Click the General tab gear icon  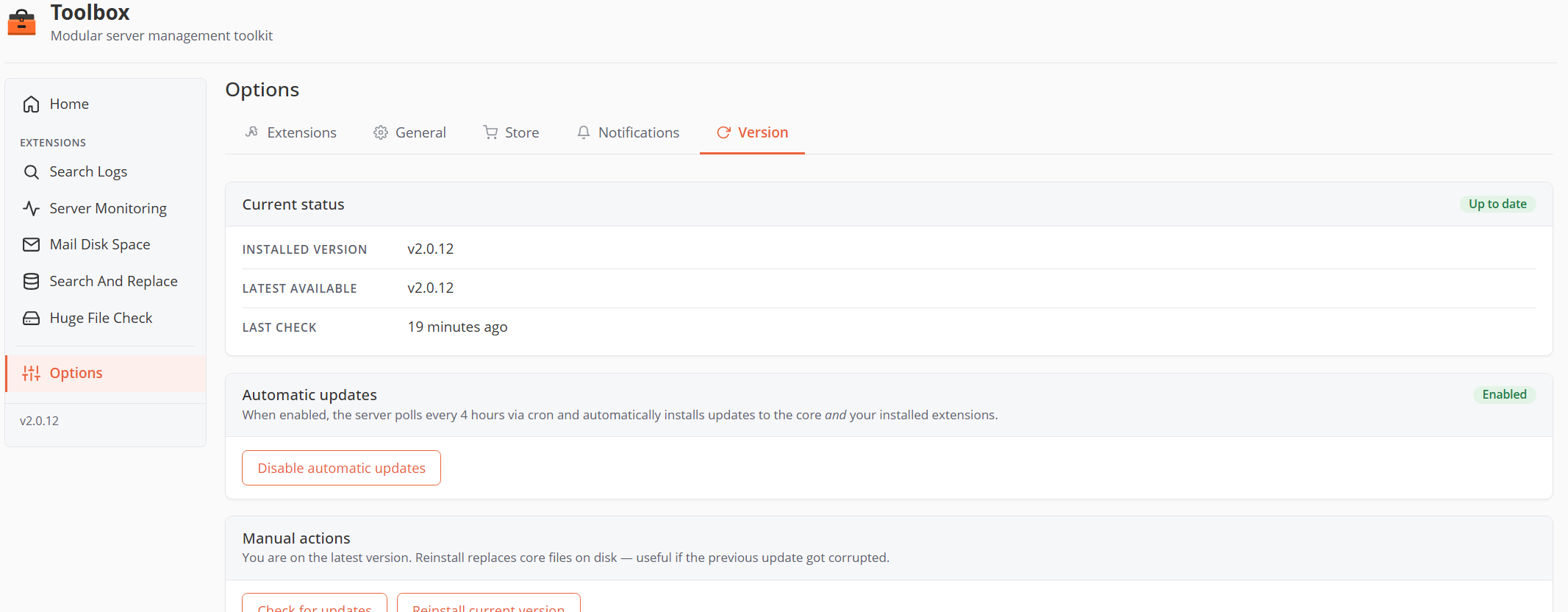[380, 132]
